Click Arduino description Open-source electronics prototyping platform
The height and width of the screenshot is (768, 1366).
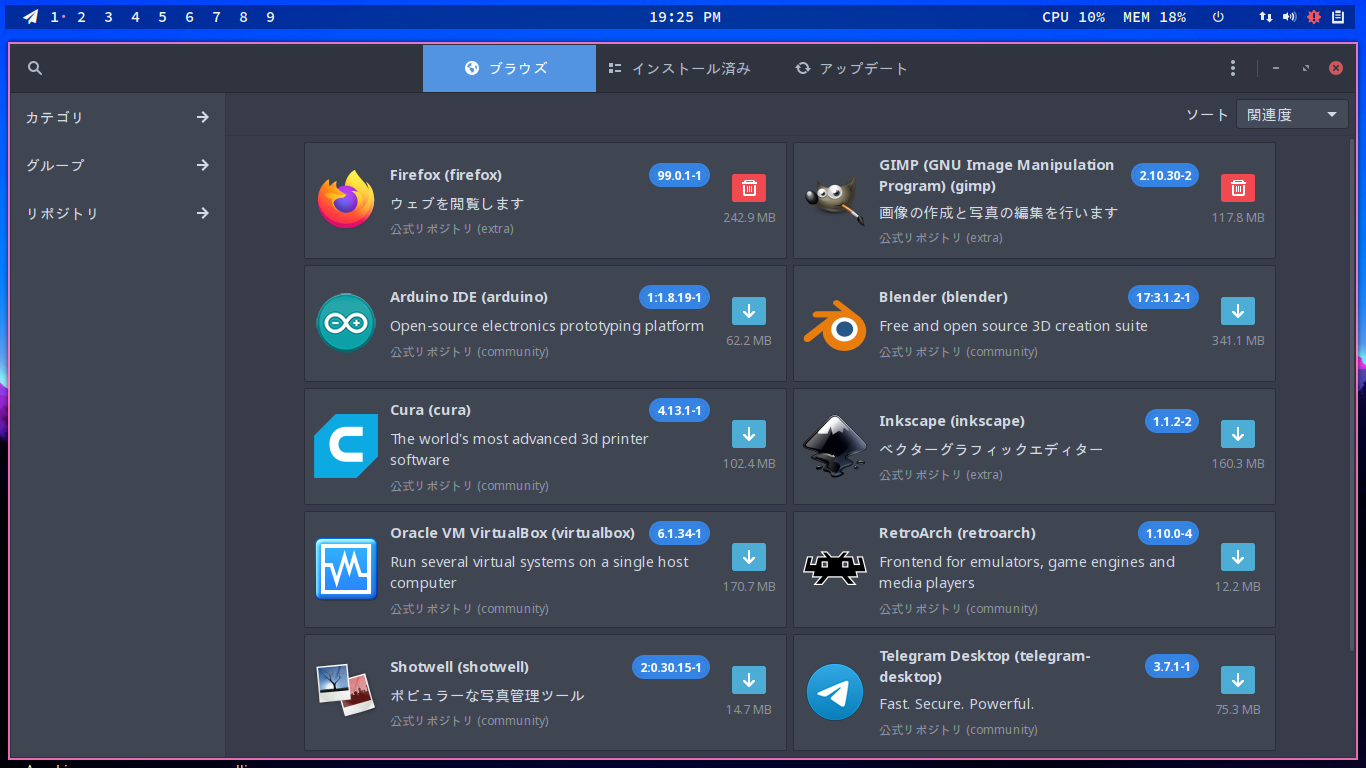(547, 326)
